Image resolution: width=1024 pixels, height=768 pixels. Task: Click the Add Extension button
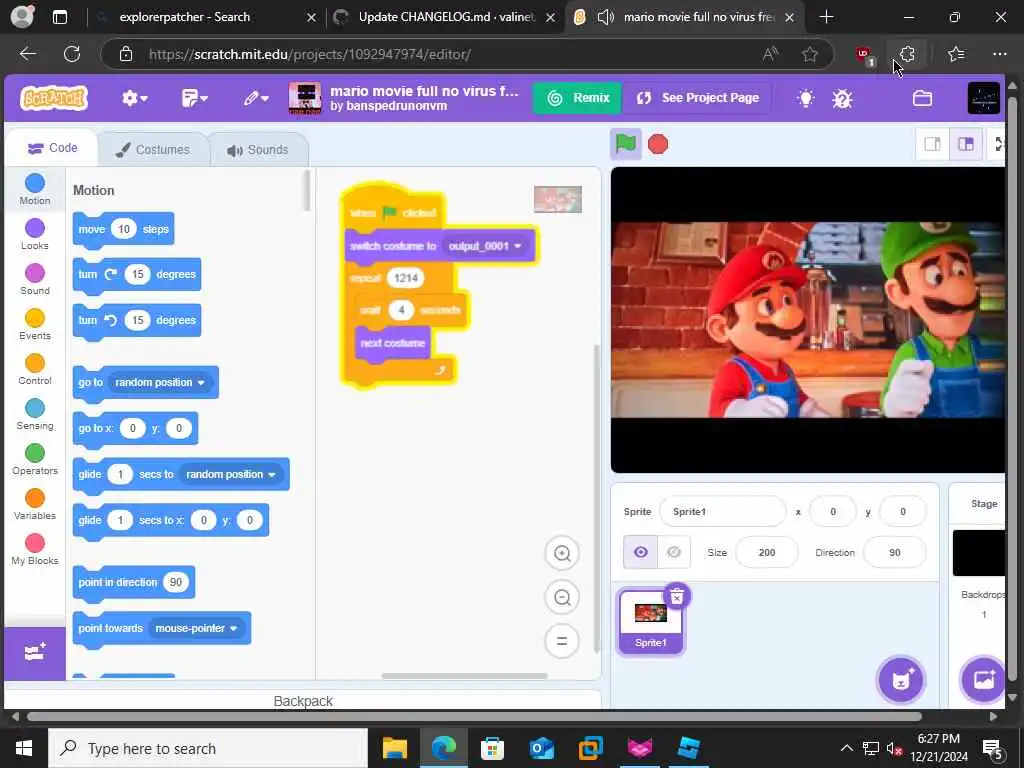(35, 653)
